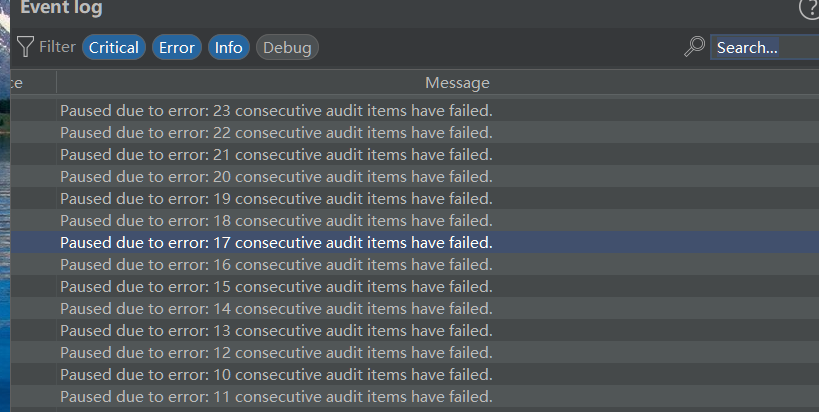Disable the Info filter pill
Screen dimensions: 819x412
(x=229, y=47)
